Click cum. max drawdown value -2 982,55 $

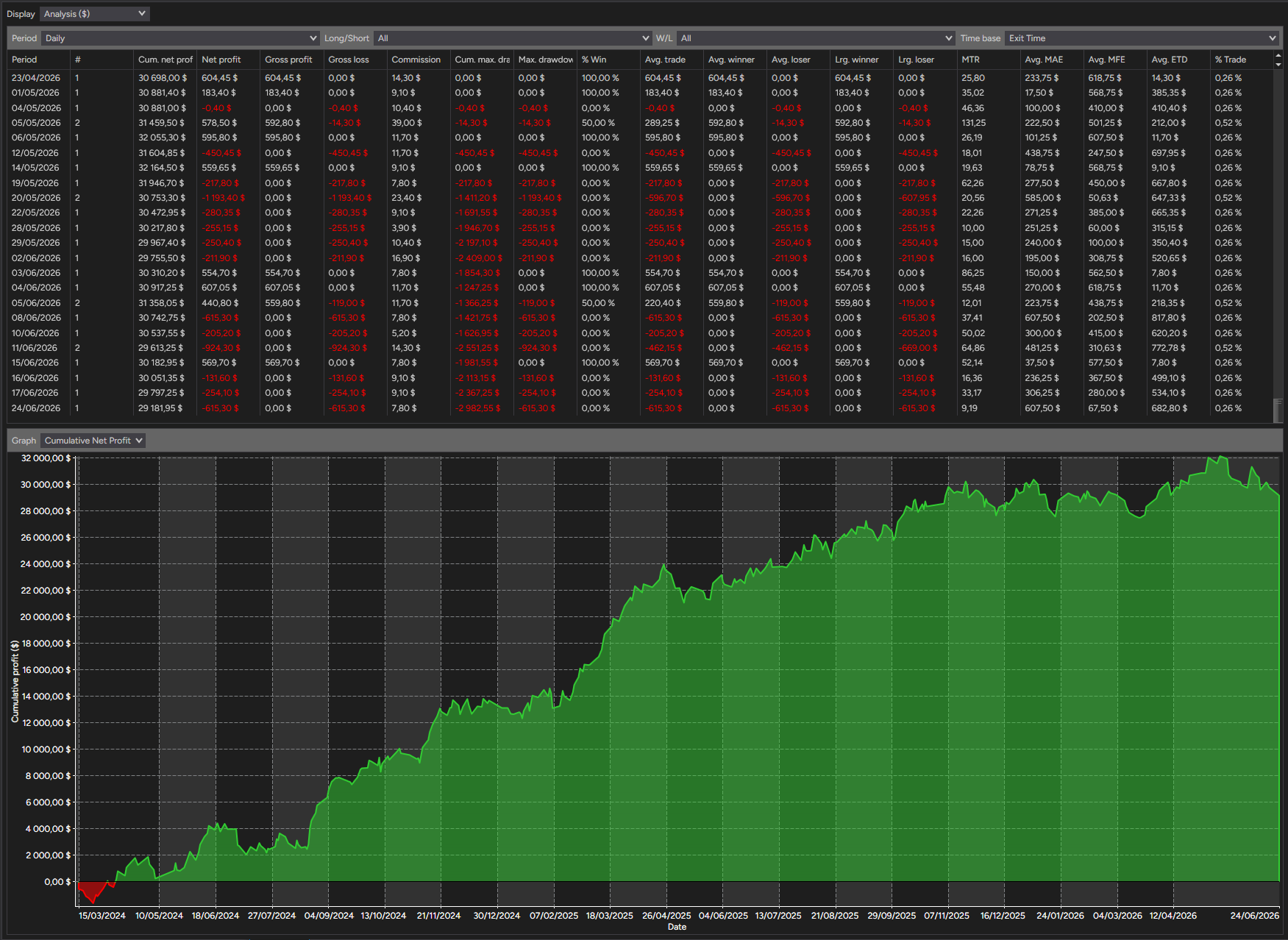coord(477,408)
